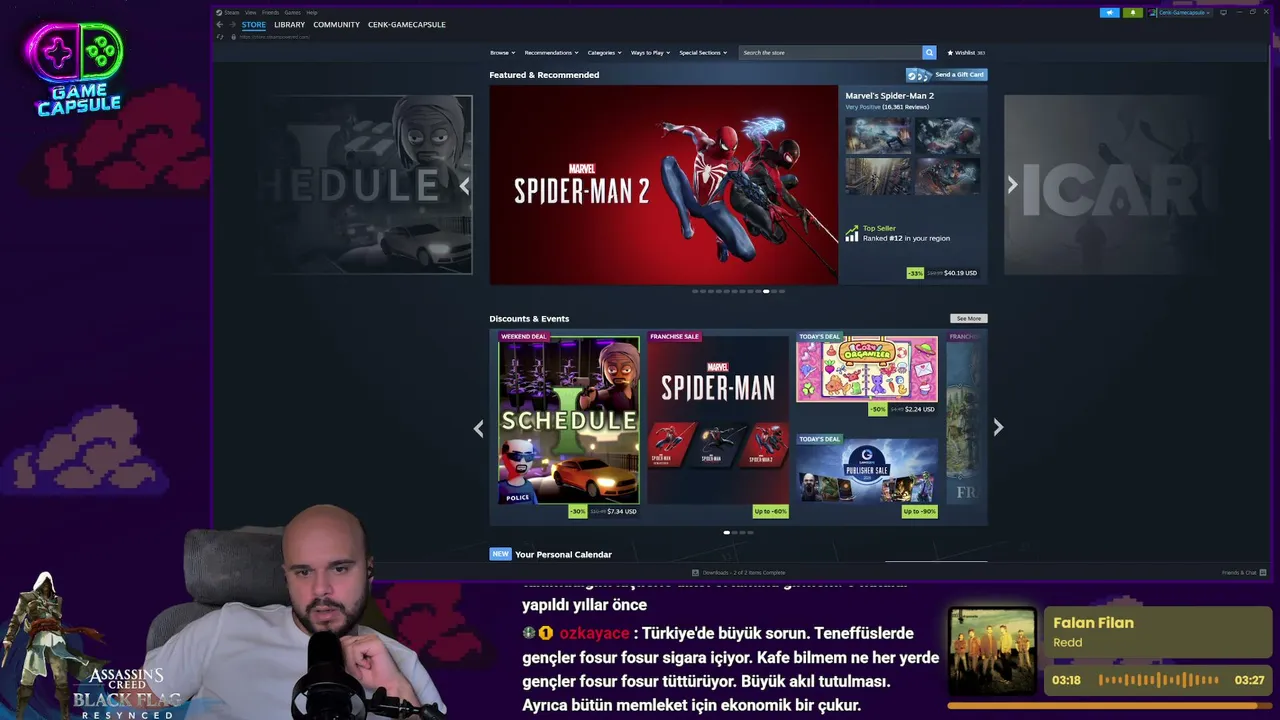
Task: Show previous featured game with left arrow
Action: [464, 185]
